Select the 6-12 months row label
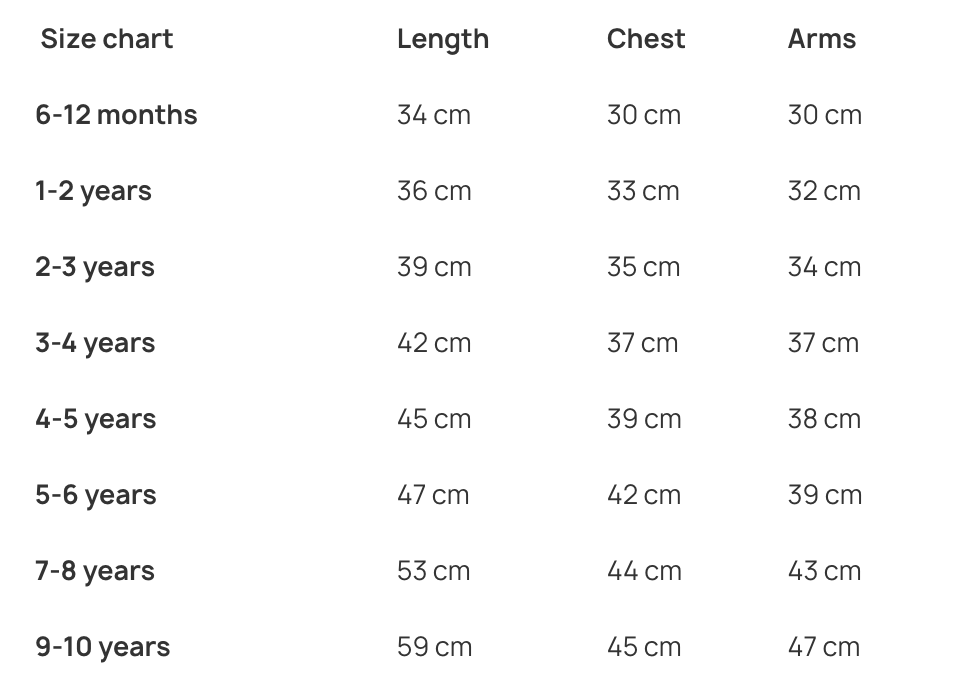Screen dimensions: 960x690 coord(116,115)
